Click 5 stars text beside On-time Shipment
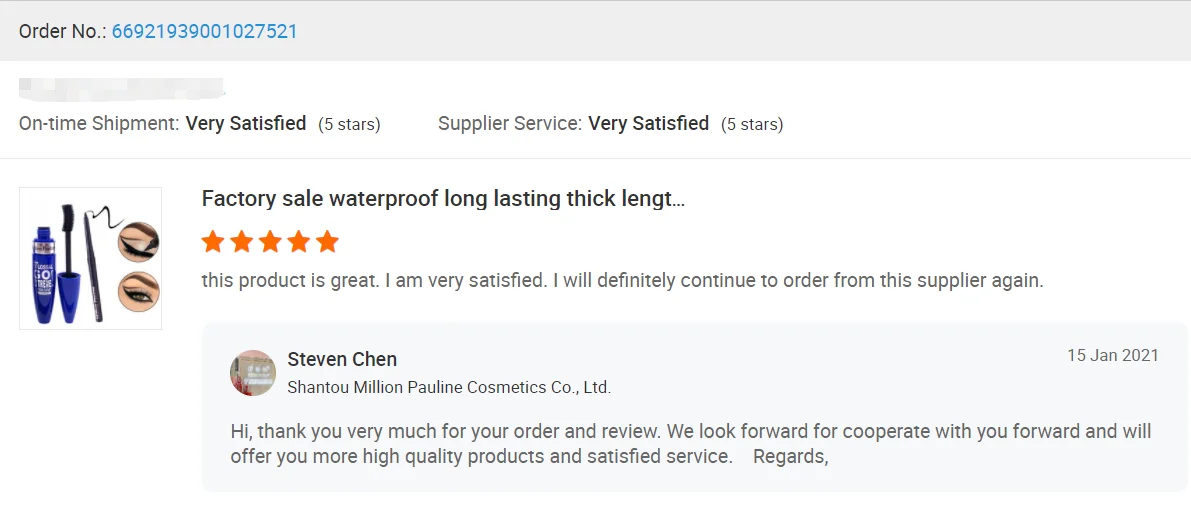 coord(349,125)
